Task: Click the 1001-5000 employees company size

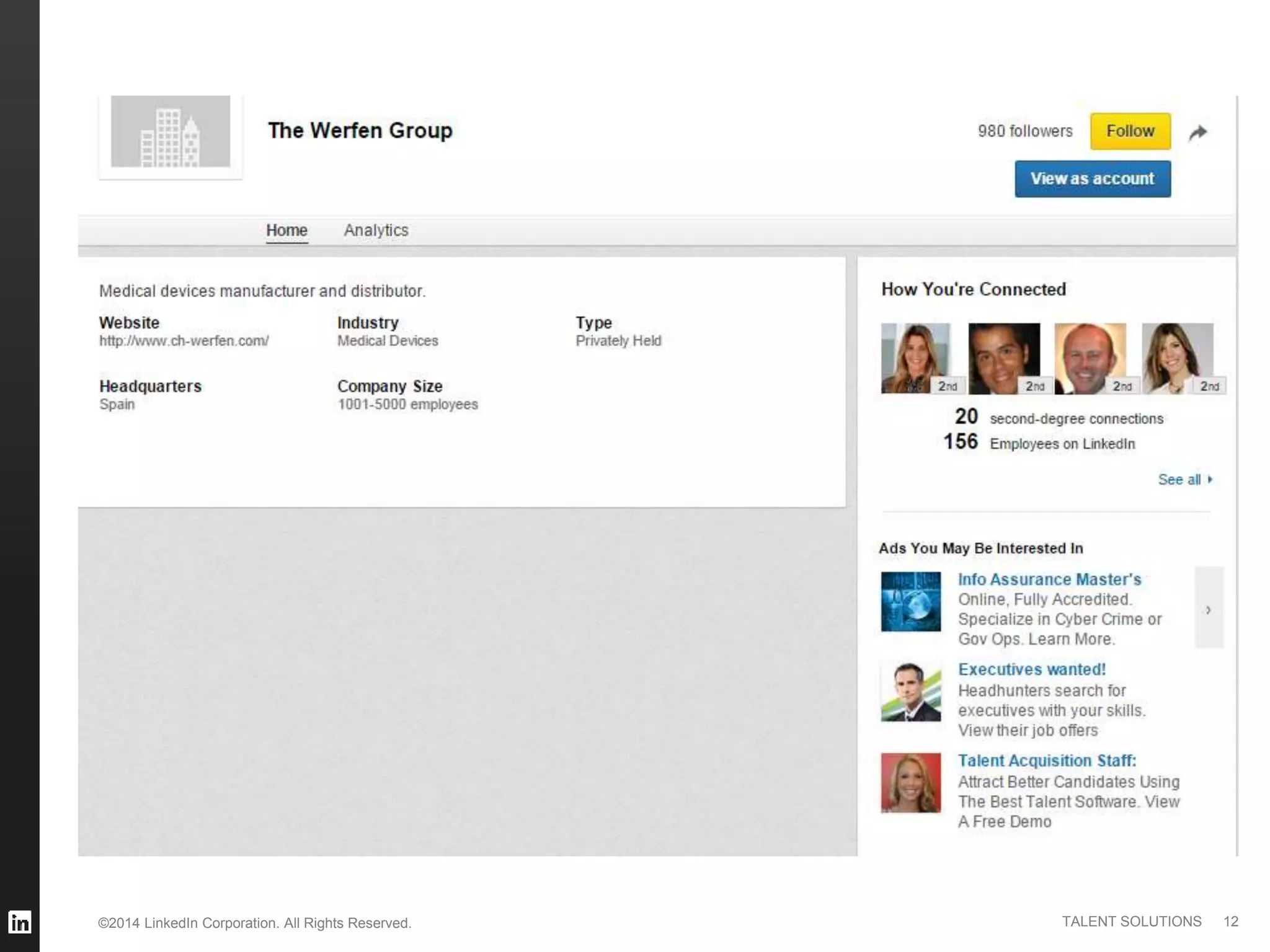Action: point(407,405)
